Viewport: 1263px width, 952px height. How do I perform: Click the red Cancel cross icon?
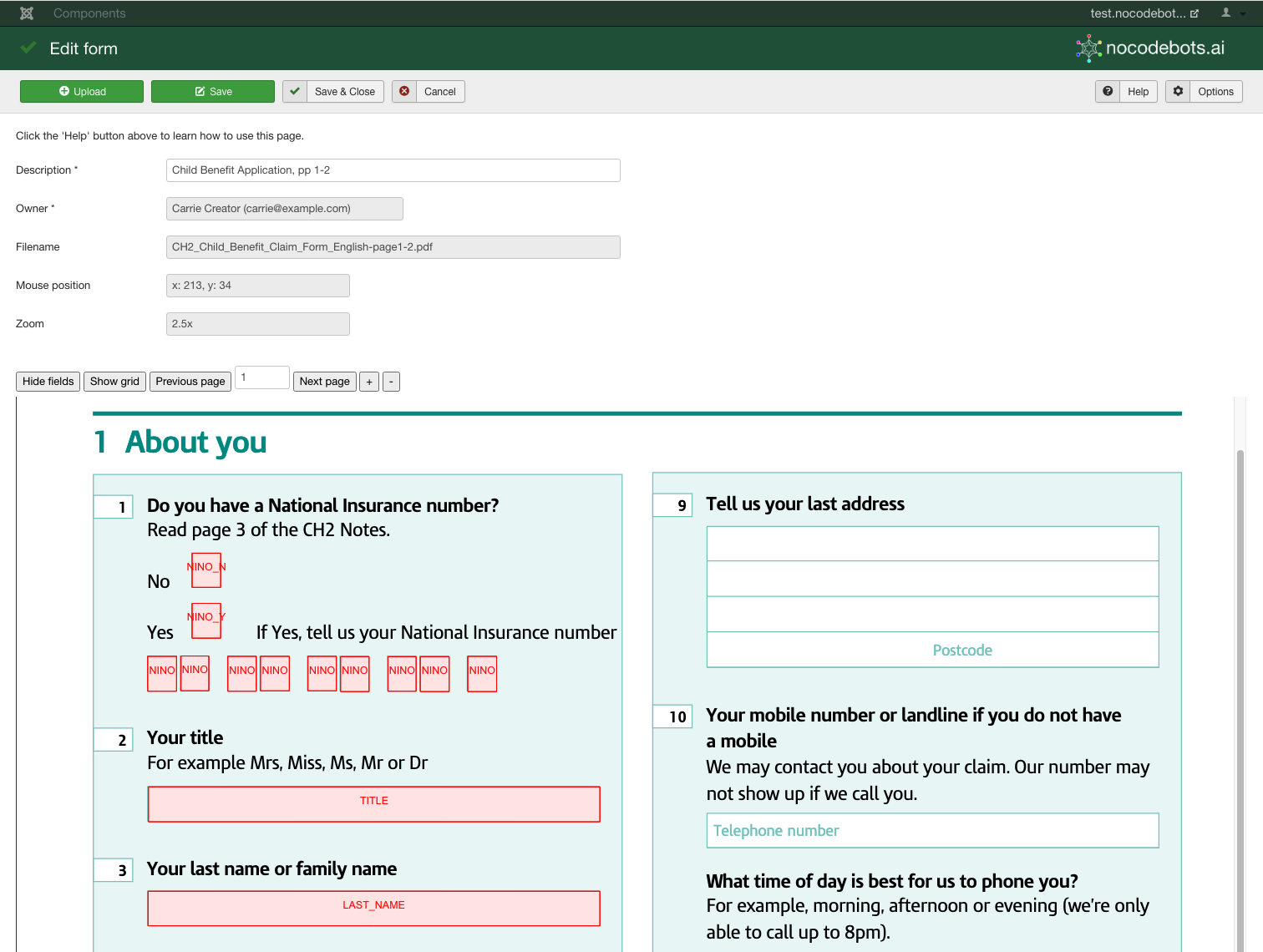click(x=404, y=92)
